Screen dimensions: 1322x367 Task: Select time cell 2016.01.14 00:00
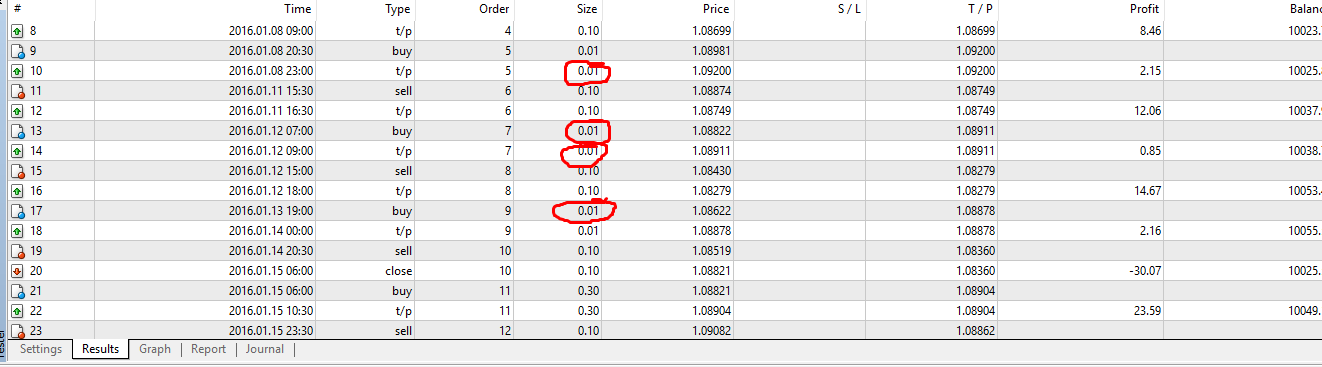click(270, 231)
